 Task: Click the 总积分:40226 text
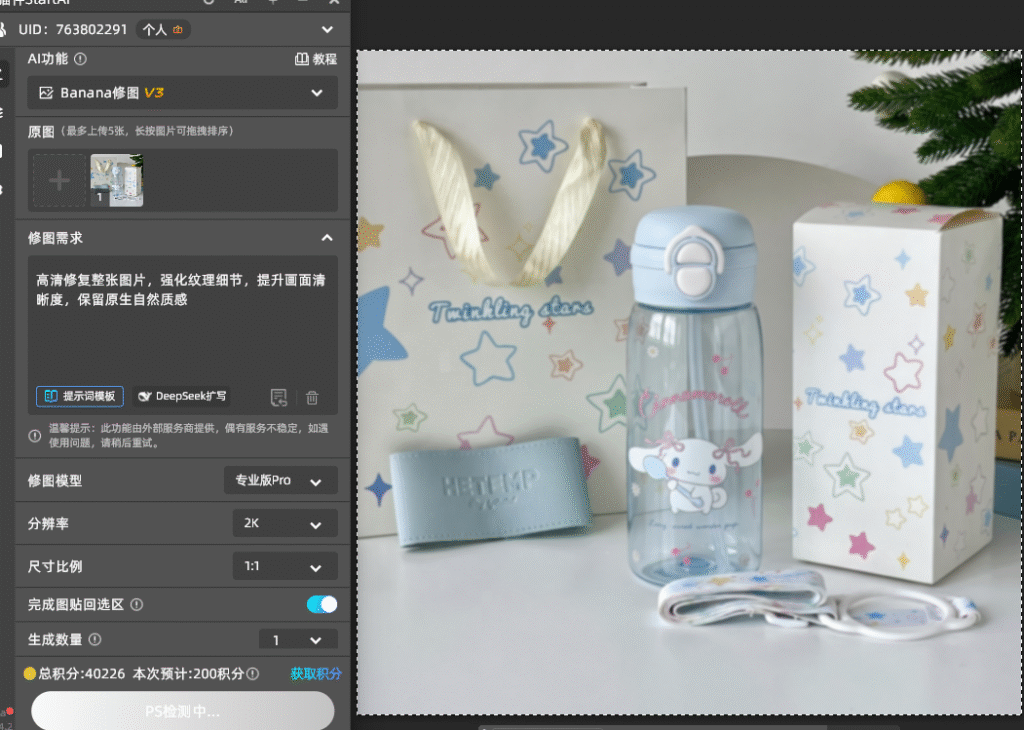click(x=82, y=673)
